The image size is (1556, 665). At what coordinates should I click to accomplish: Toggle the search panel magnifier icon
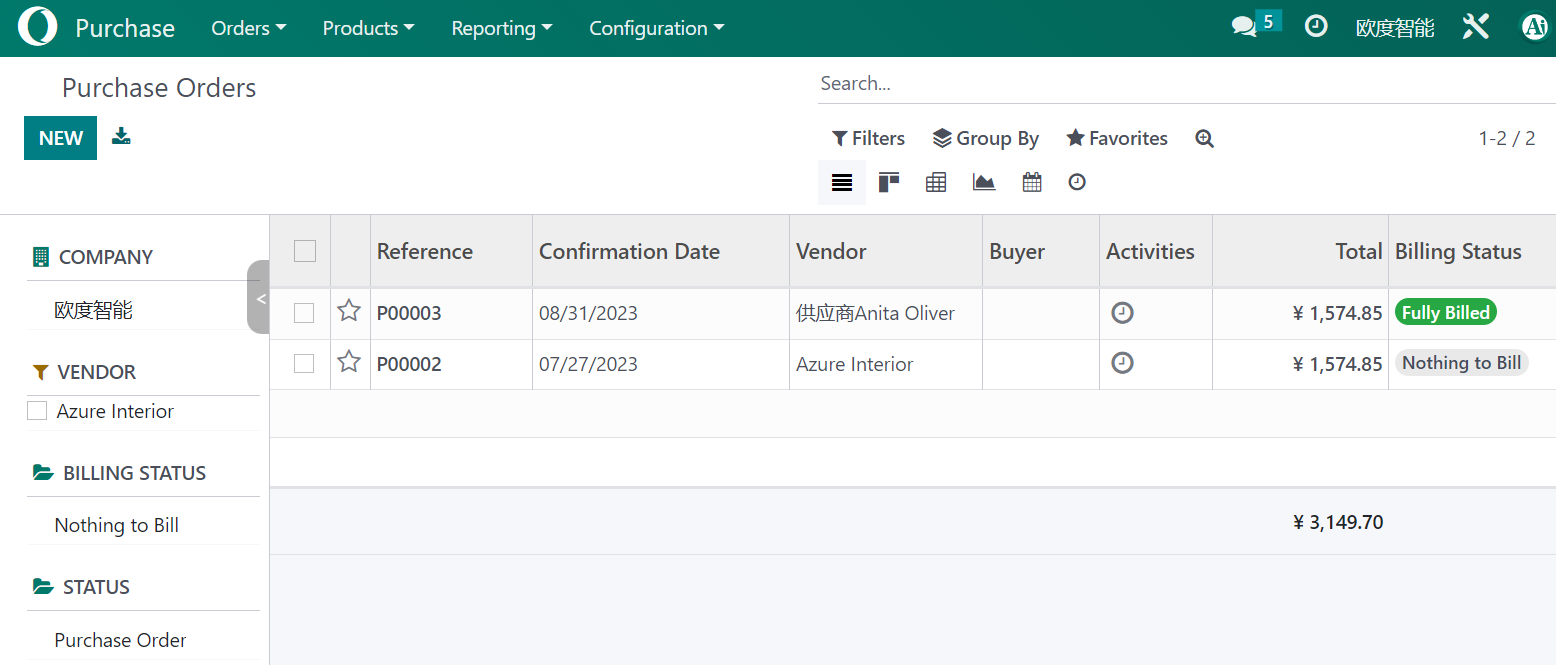pyautogui.click(x=1204, y=139)
